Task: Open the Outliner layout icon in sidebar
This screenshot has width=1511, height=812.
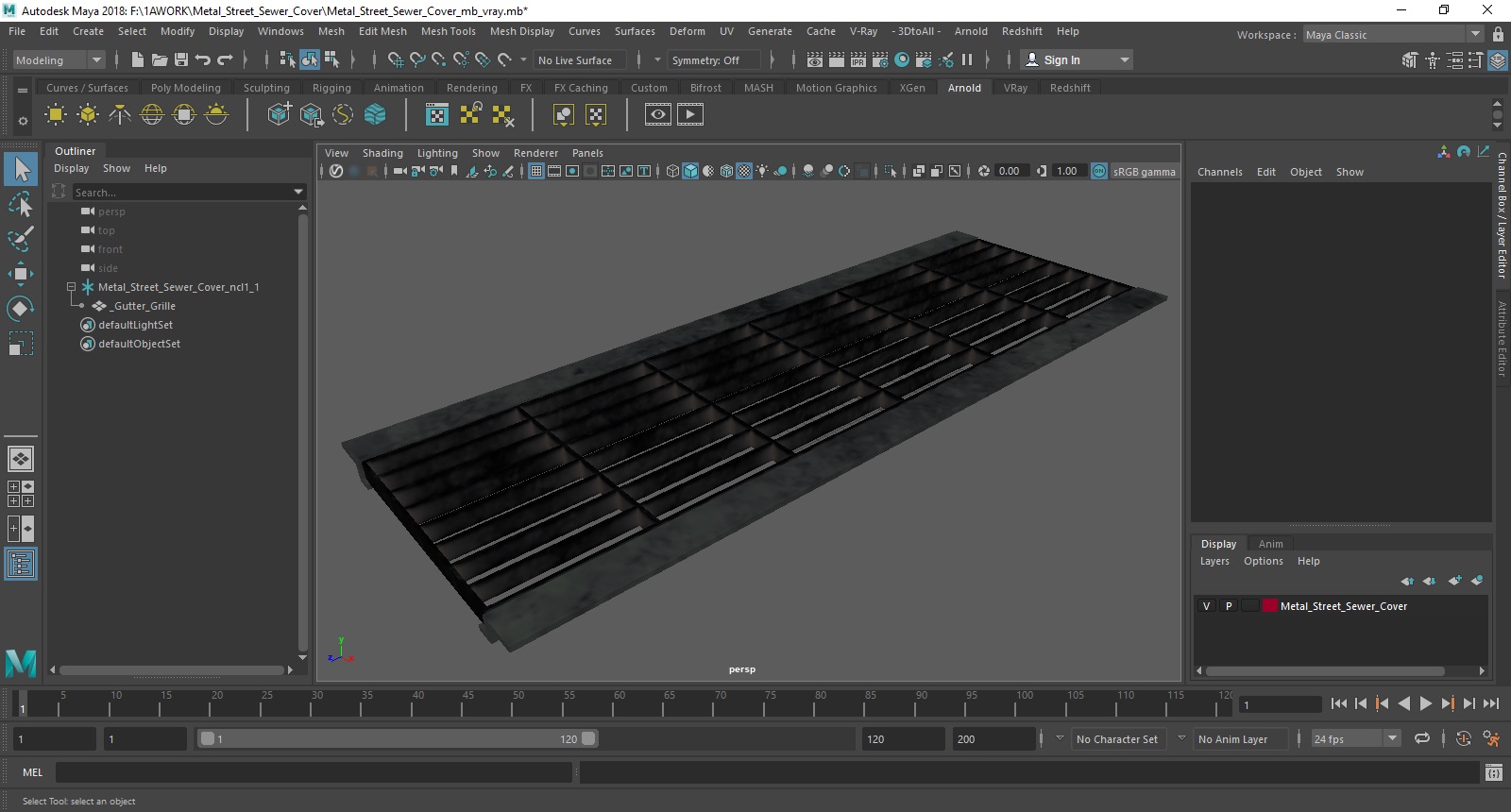Action: 21,565
